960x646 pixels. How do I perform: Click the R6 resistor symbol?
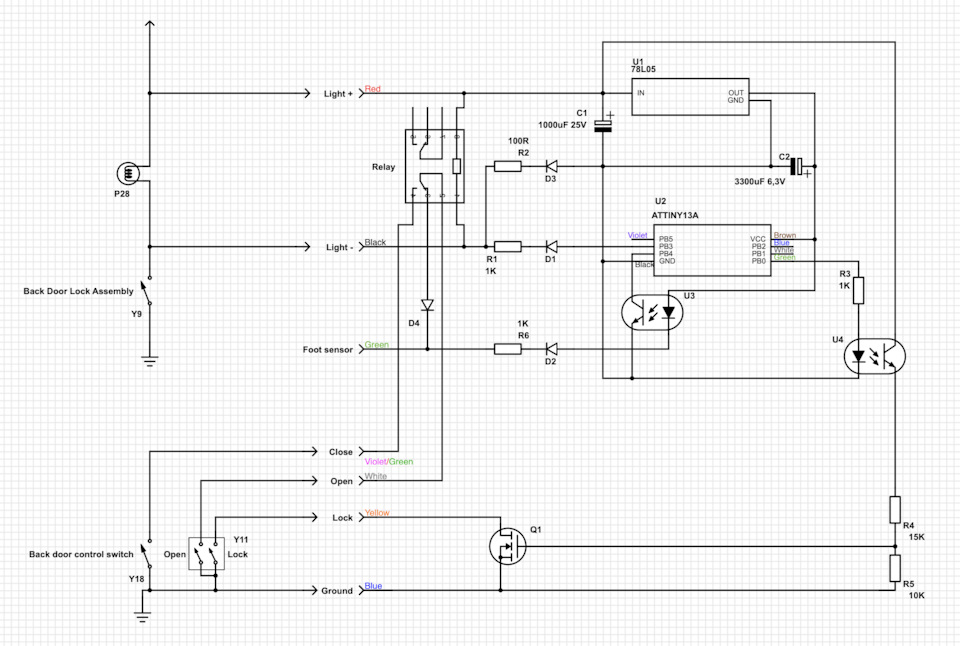point(508,349)
